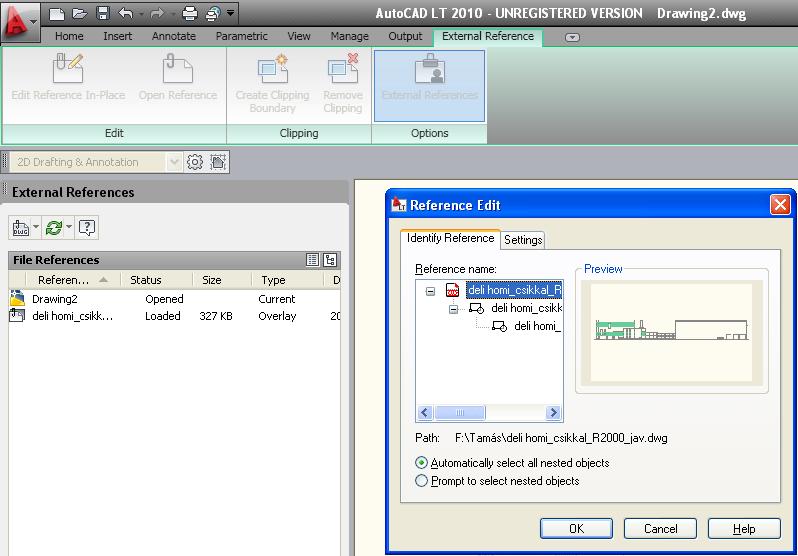Save the drawing with the floppy icon
The height and width of the screenshot is (556, 798).
coord(103,13)
